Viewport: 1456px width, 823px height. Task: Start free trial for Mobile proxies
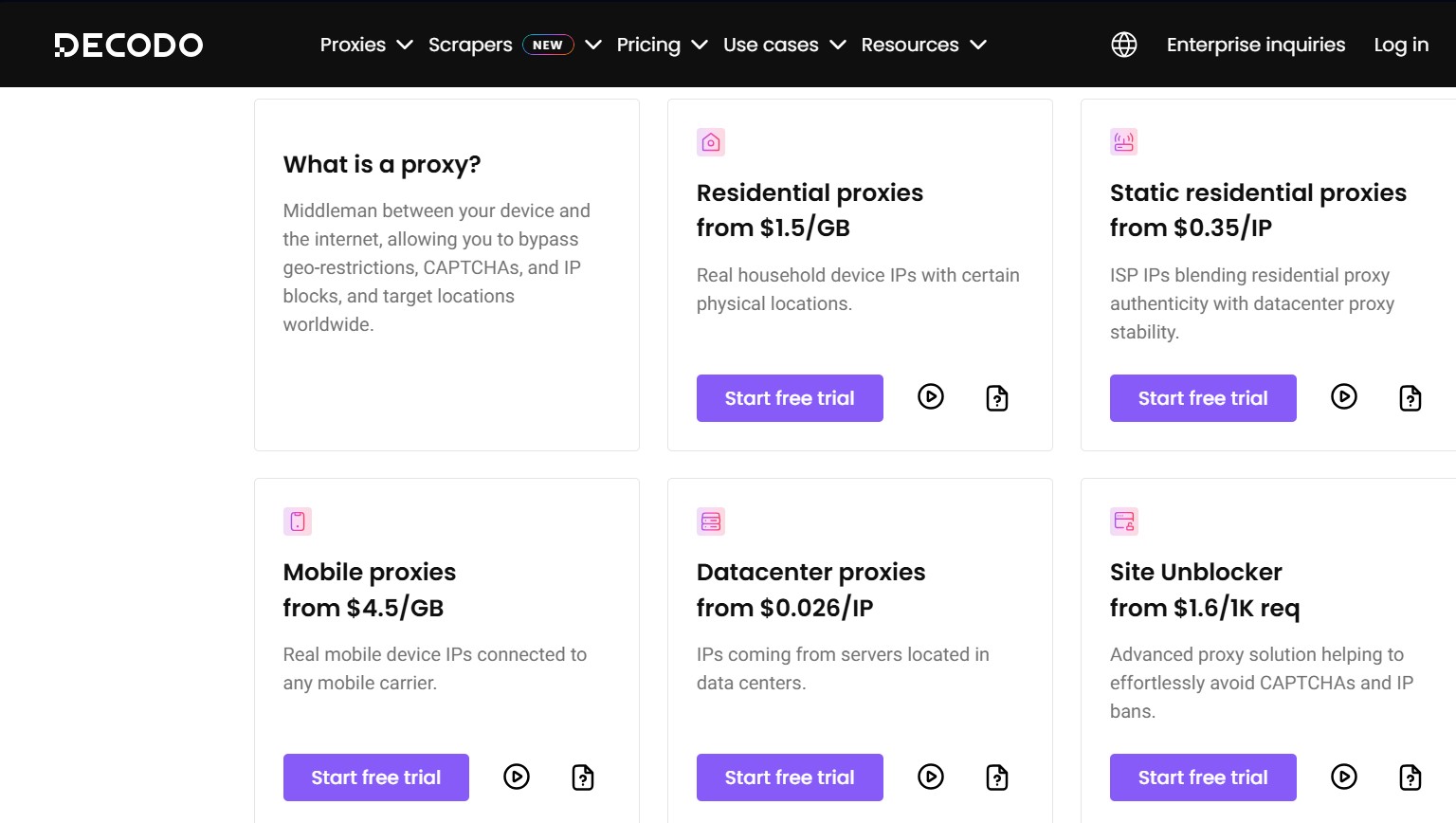(376, 777)
